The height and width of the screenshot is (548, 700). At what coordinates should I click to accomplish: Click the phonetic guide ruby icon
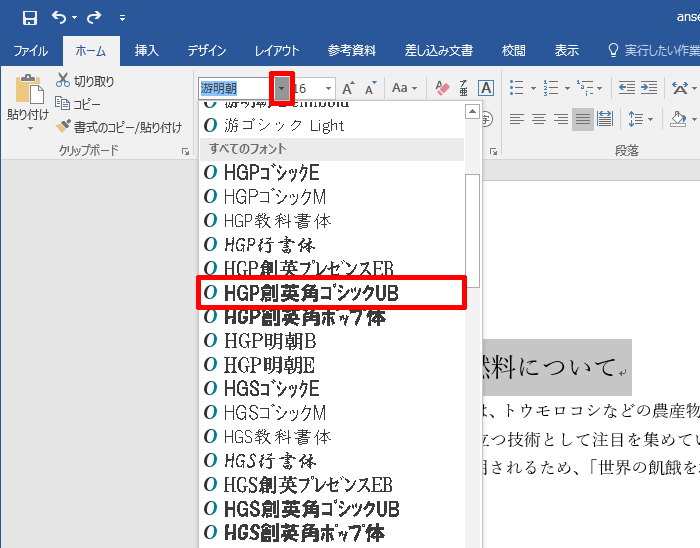[464, 88]
